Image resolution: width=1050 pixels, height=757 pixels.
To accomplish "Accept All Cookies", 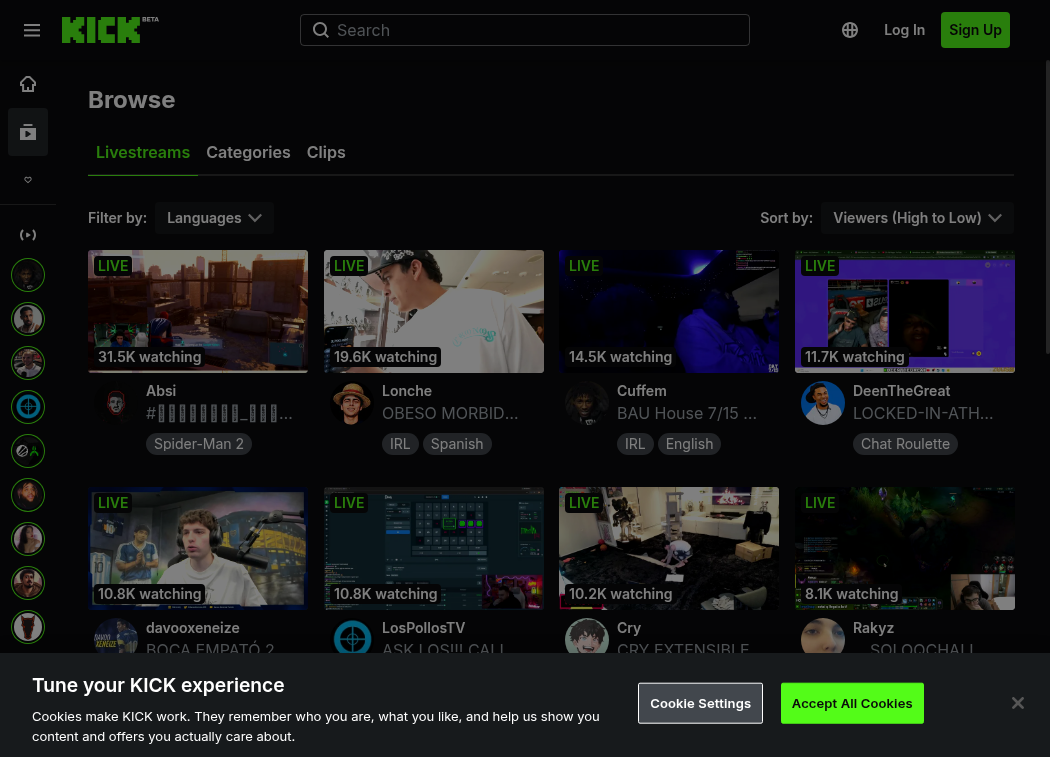I will pyautogui.click(x=852, y=703).
